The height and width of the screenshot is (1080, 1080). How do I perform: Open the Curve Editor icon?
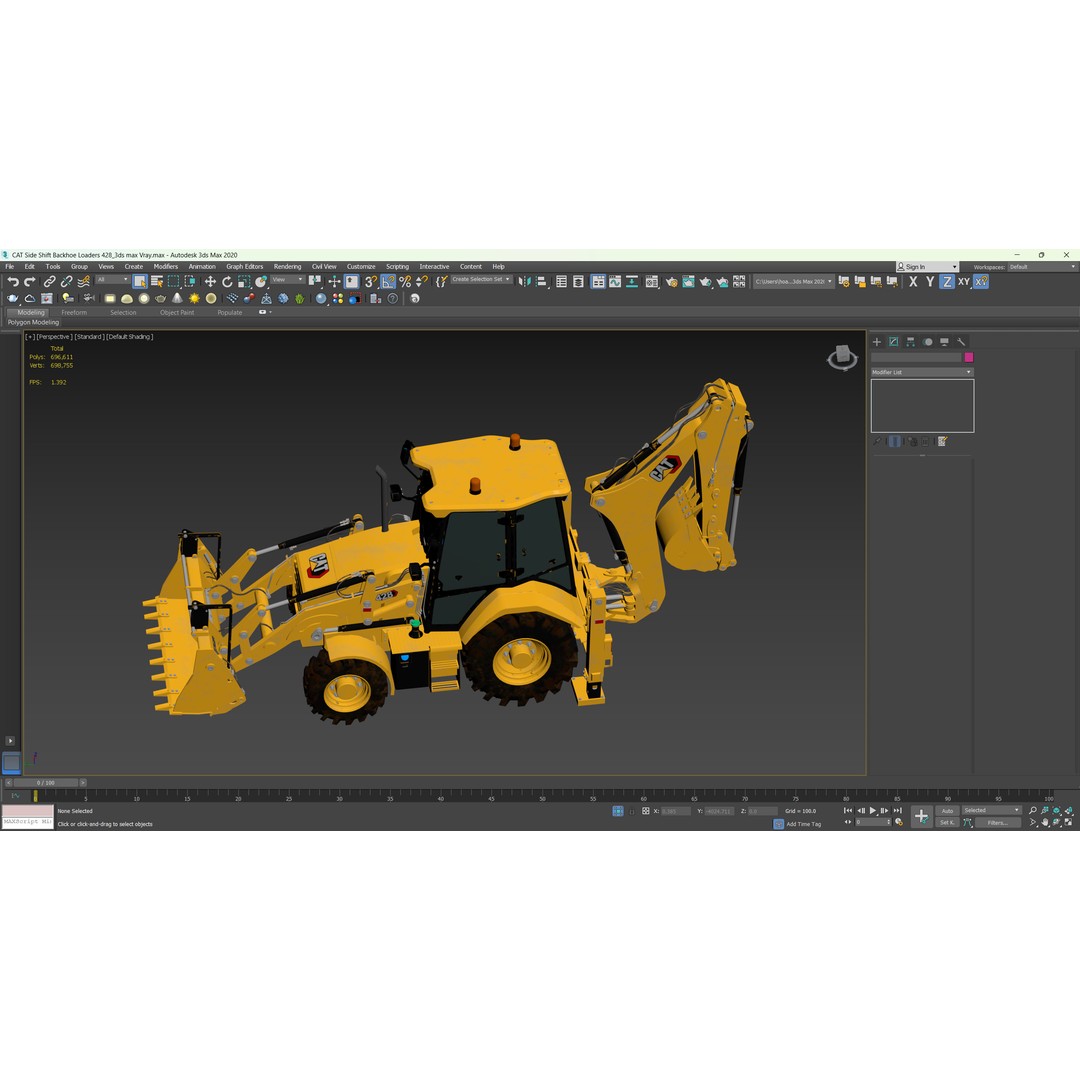click(615, 282)
